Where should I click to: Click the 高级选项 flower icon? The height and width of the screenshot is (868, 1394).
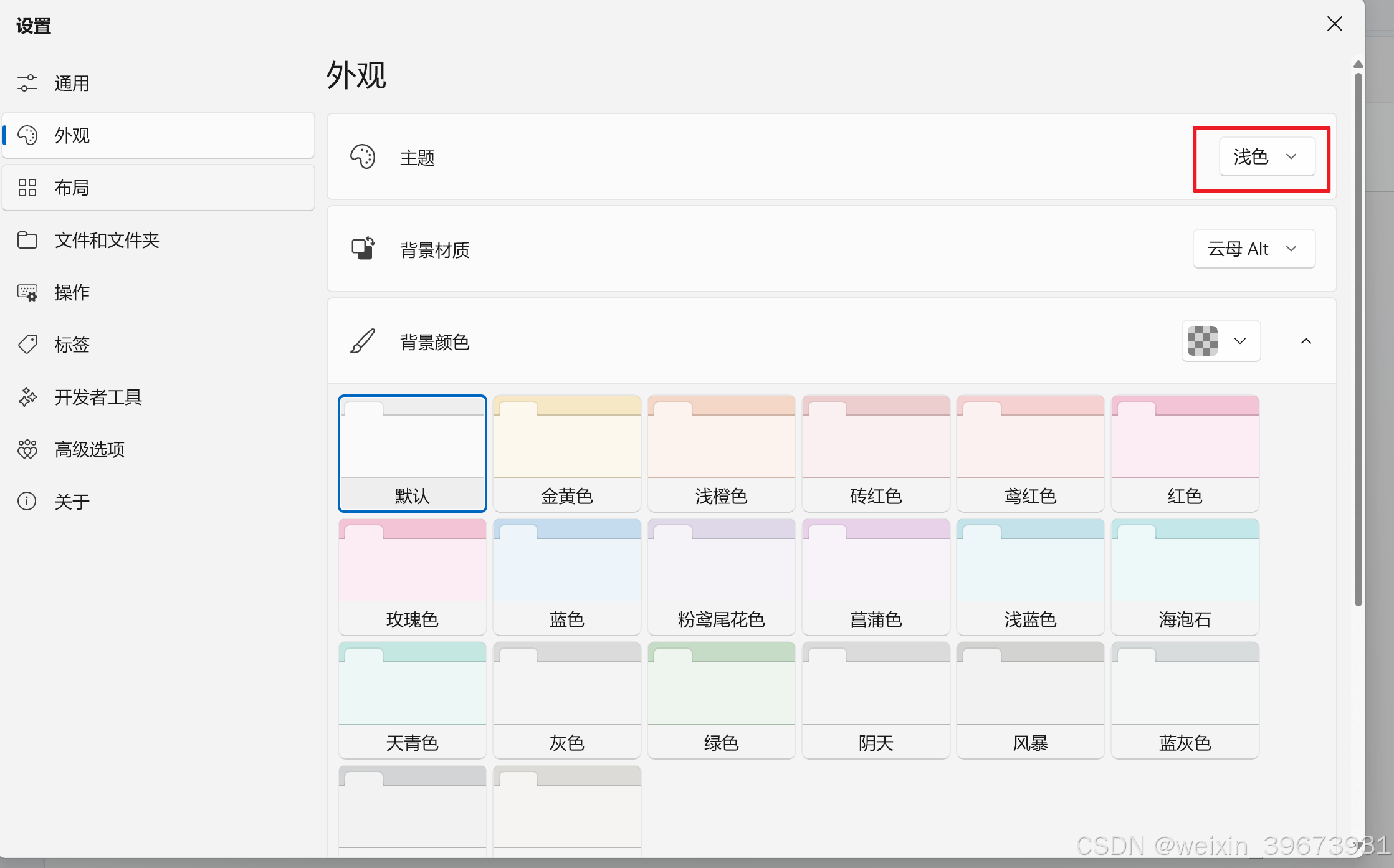(27, 449)
